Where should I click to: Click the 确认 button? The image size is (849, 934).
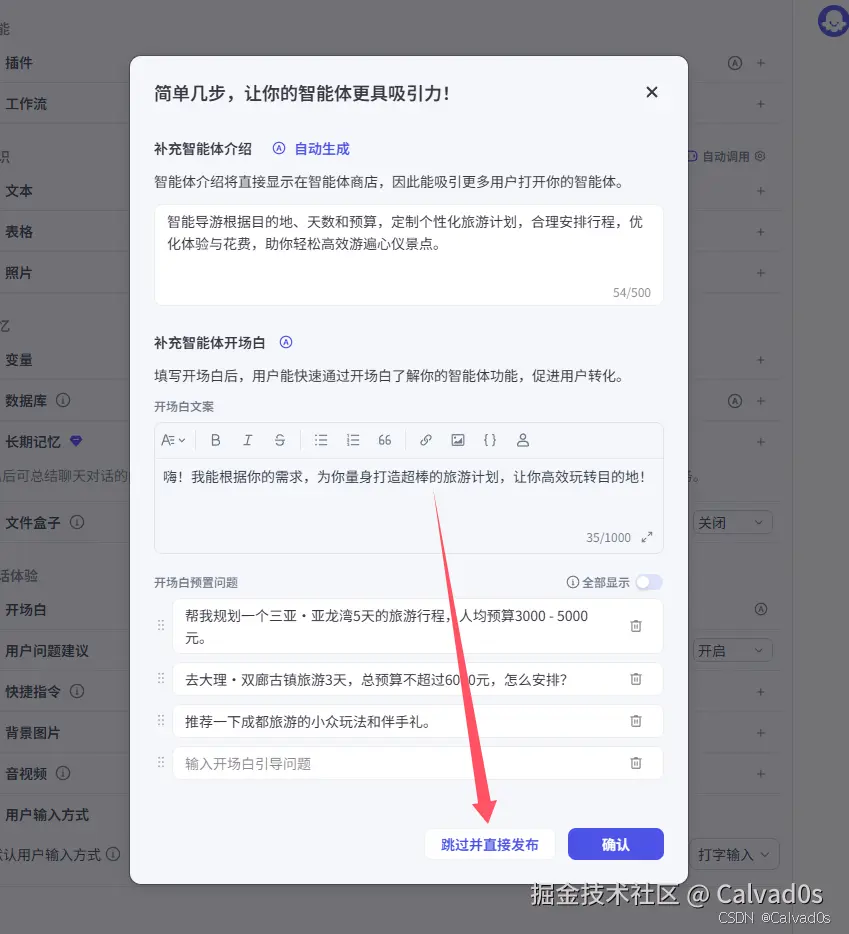[x=615, y=844]
